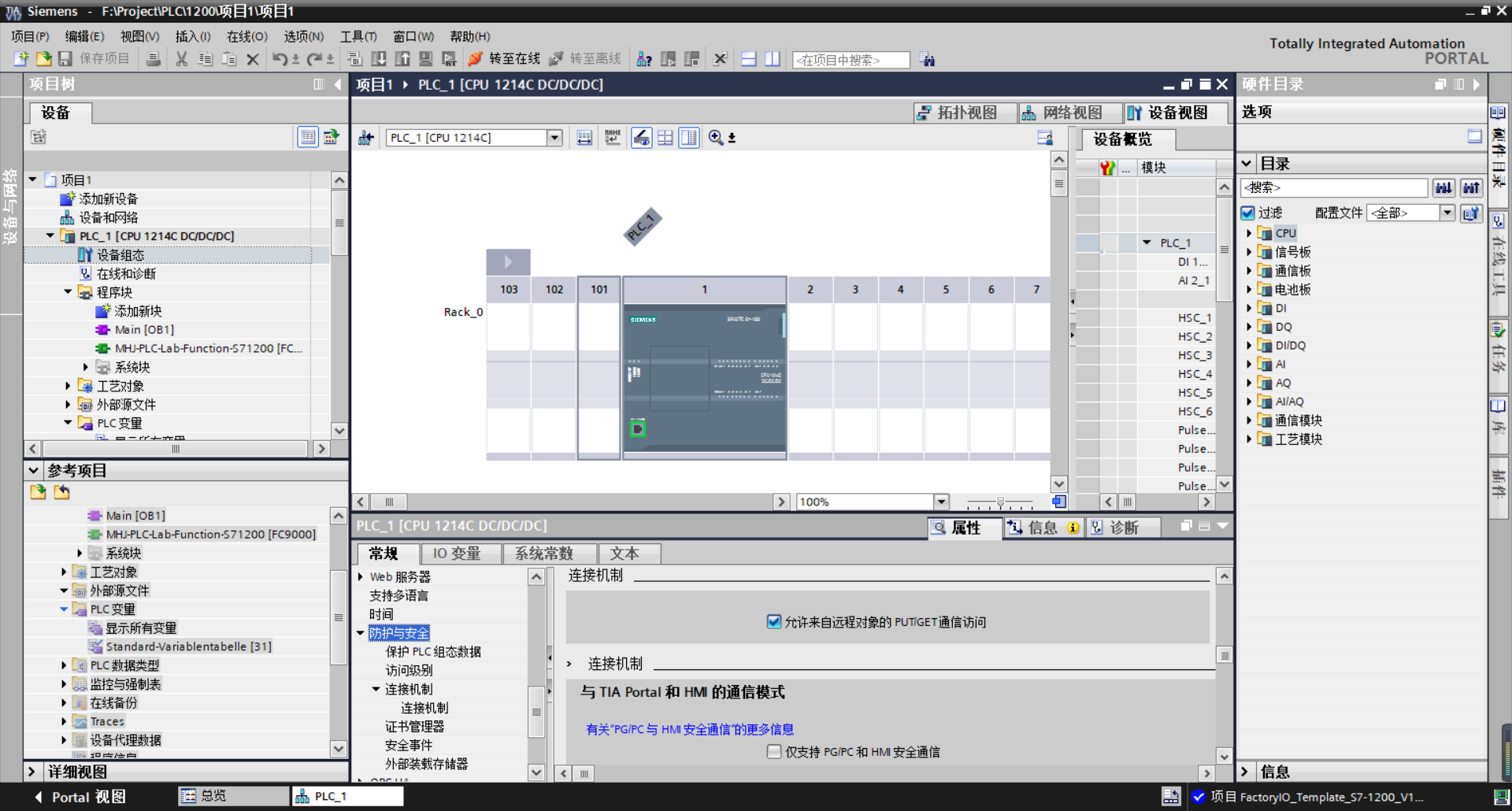Click the PG/PC与HMI安全通信 more info link

689,729
